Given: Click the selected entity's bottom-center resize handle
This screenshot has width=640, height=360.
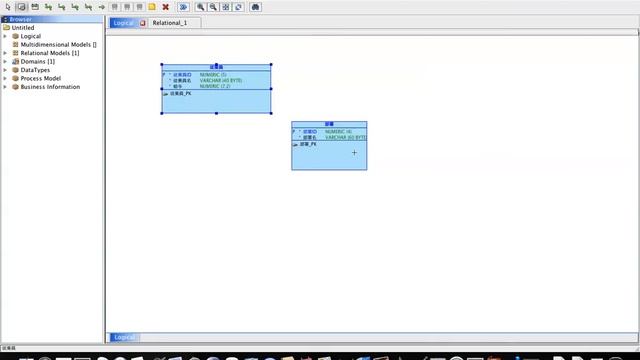Looking at the screenshot, I should tap(216, 113).
